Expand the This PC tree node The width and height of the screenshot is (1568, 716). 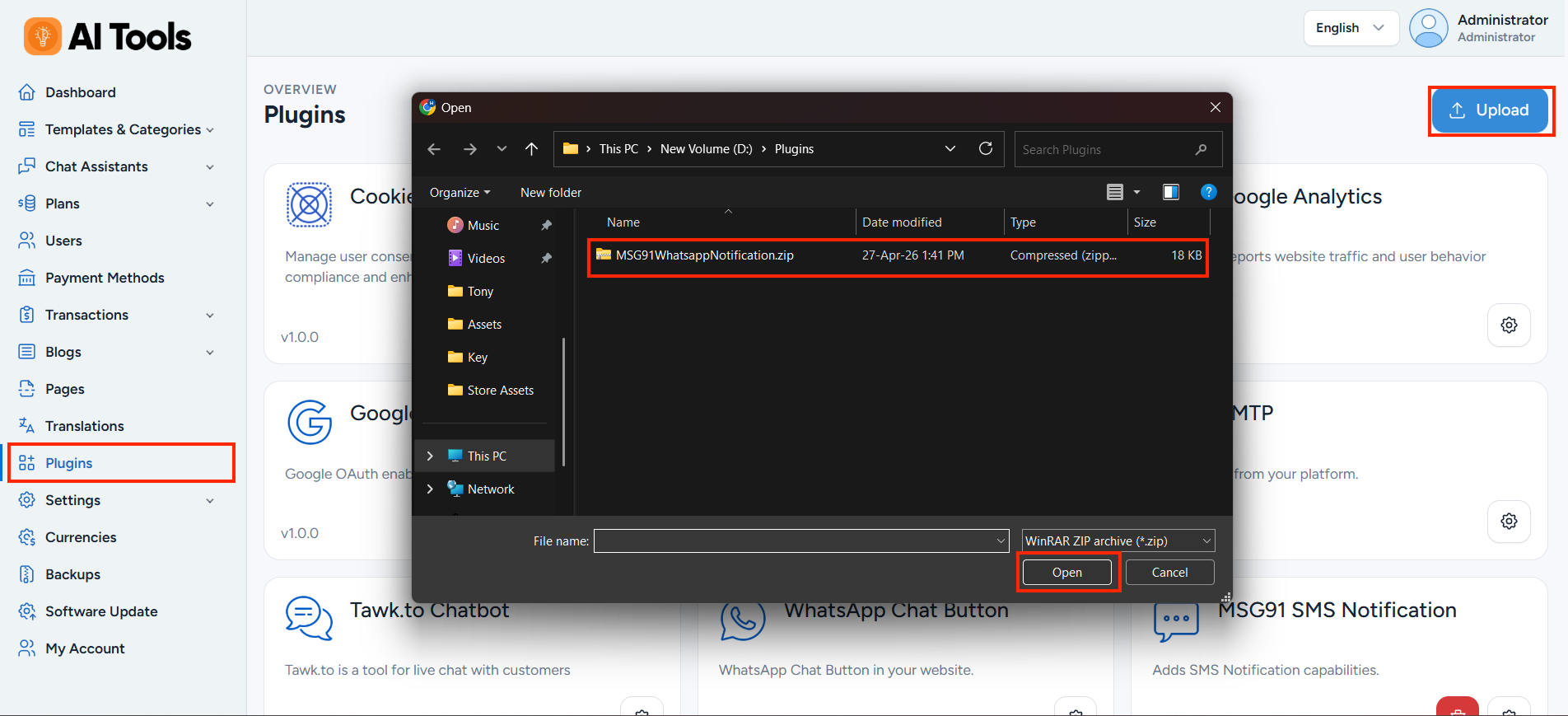coord(430,456)
